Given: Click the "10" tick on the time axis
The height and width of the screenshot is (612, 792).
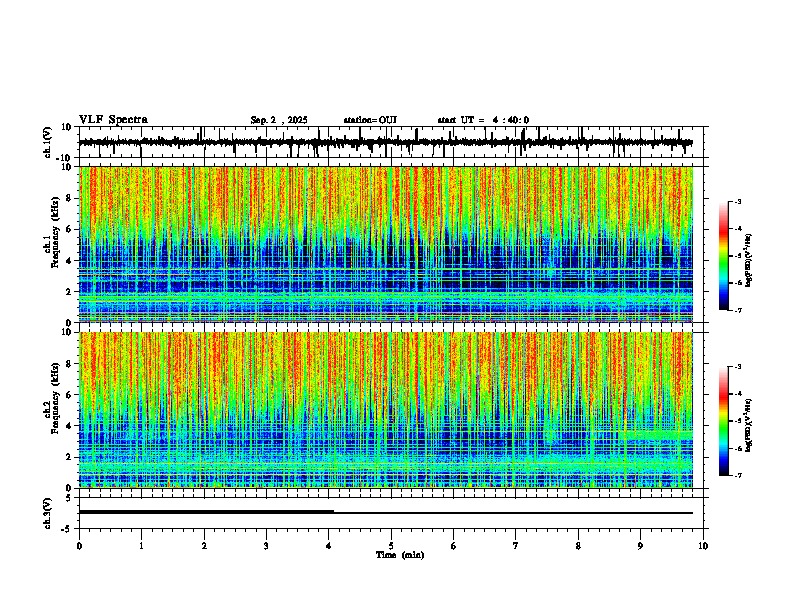Looking at the screenshot, I should click(703, 546).
